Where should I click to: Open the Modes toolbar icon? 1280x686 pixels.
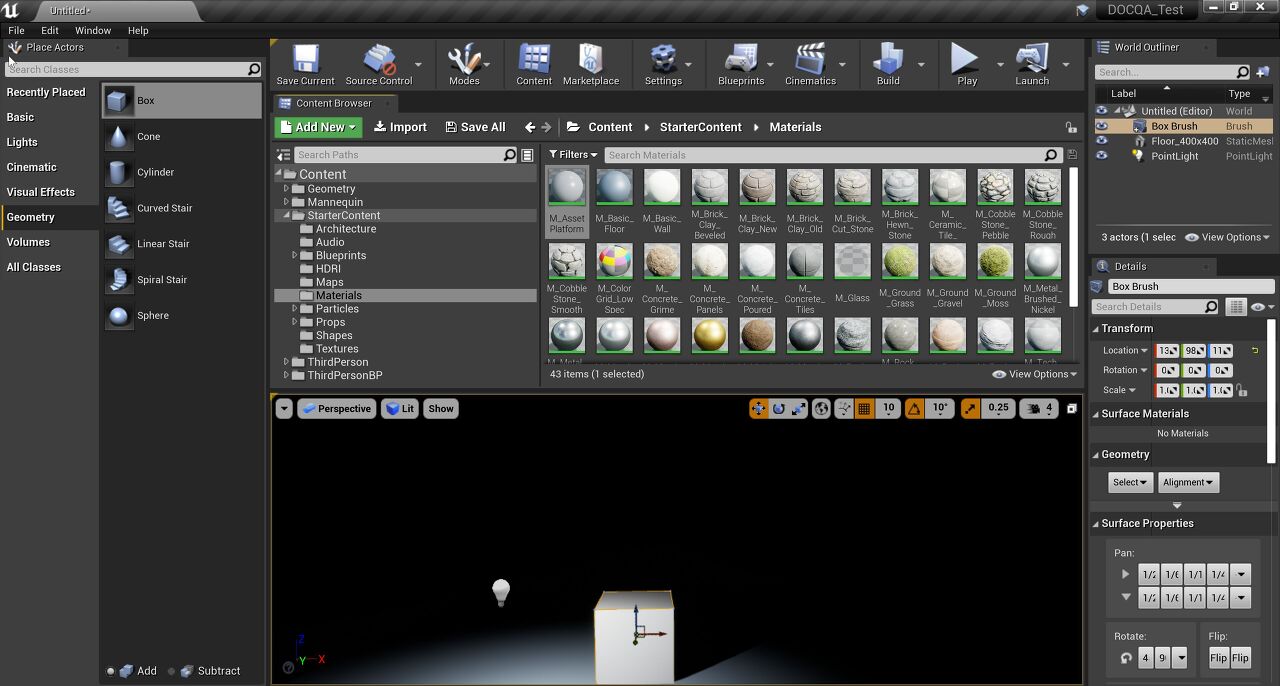click(464, 65)
